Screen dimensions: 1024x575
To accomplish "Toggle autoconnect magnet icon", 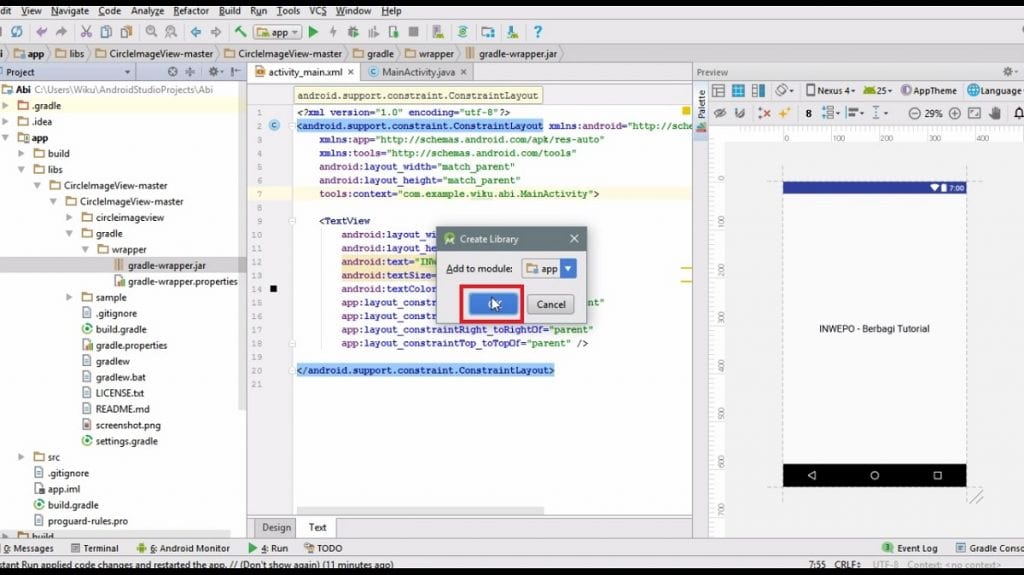I will point(741,113).
